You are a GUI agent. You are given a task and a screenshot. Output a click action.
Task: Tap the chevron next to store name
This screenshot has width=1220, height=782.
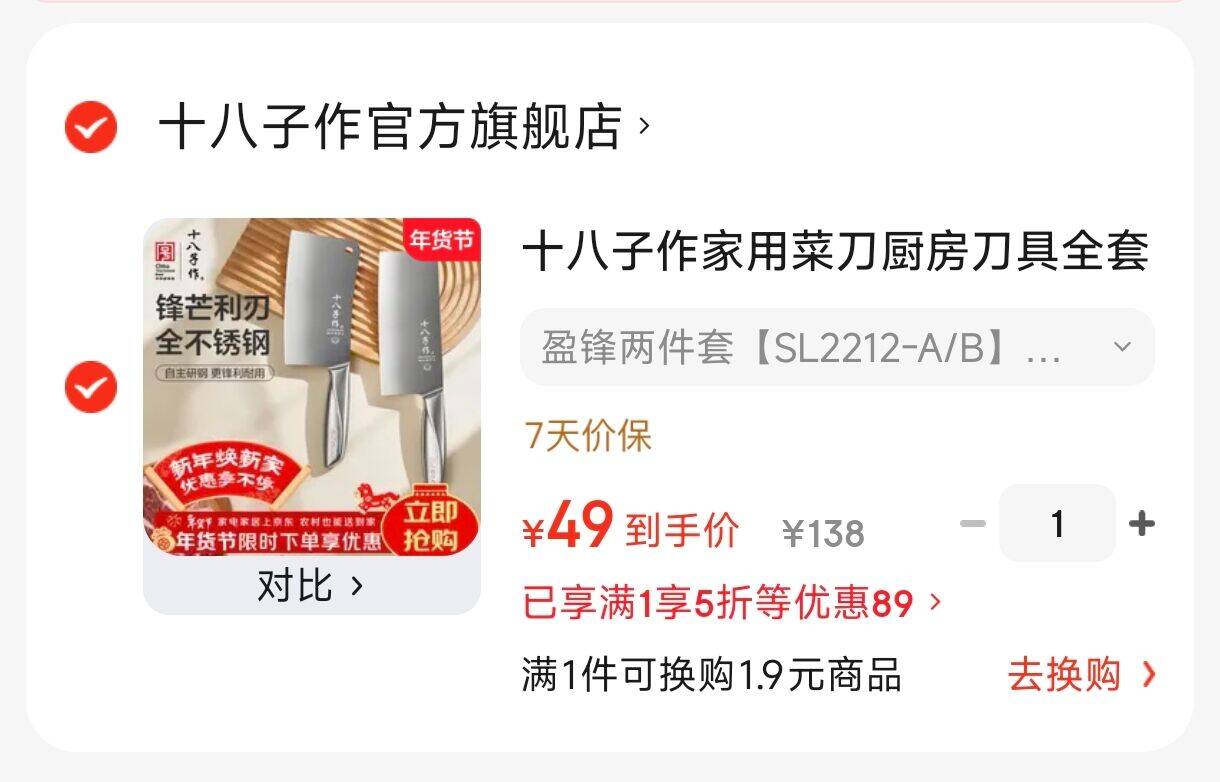pyautogui.click(x=644, y=127)
